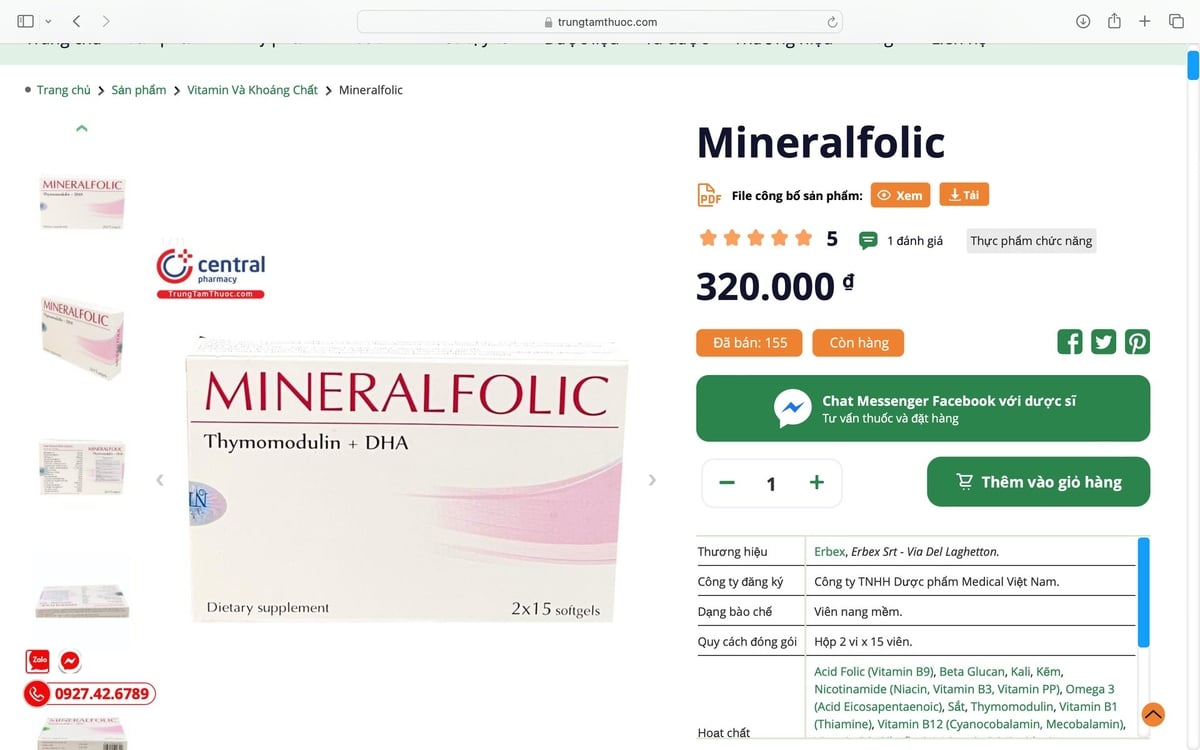1200x750 pixels.
Task: Call hotline 0927.42.6789
Action: [x=90, y=694]
